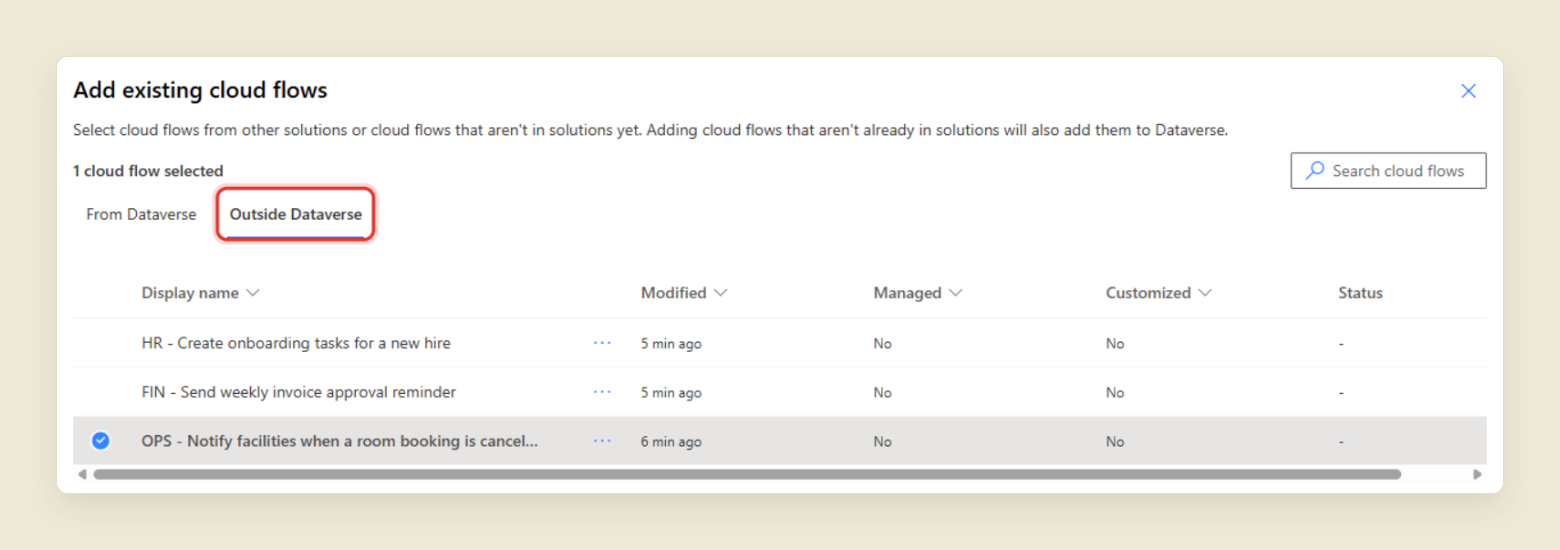Click the scrollbar left arrow
Image resolution: width=1560 pixels, height=550 pixels.
point(82,474)
